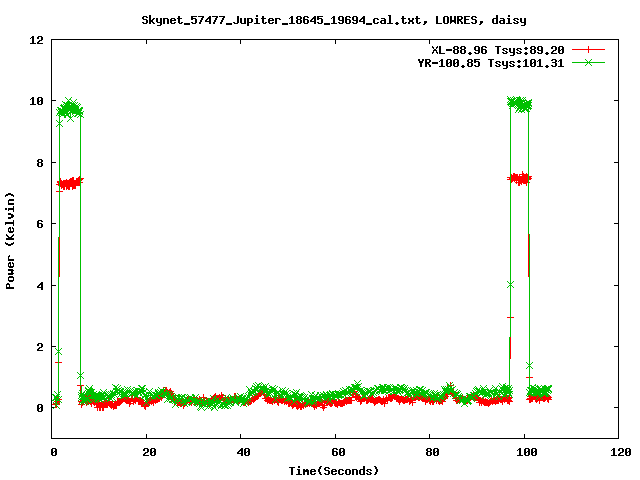
Task: Click the green legend line sample for YR
Action: (588, 62)
